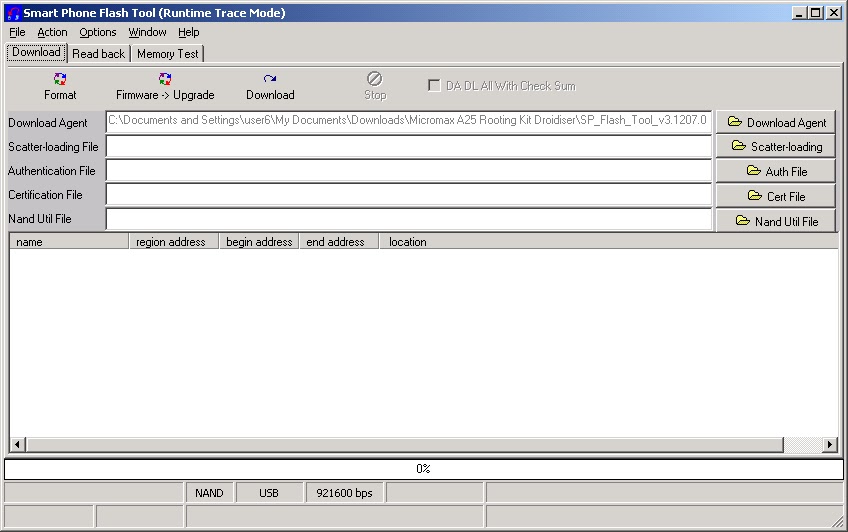Viewport: 848px width, 532px height.
Task: Open the Window menu
Action: (147, 32)
